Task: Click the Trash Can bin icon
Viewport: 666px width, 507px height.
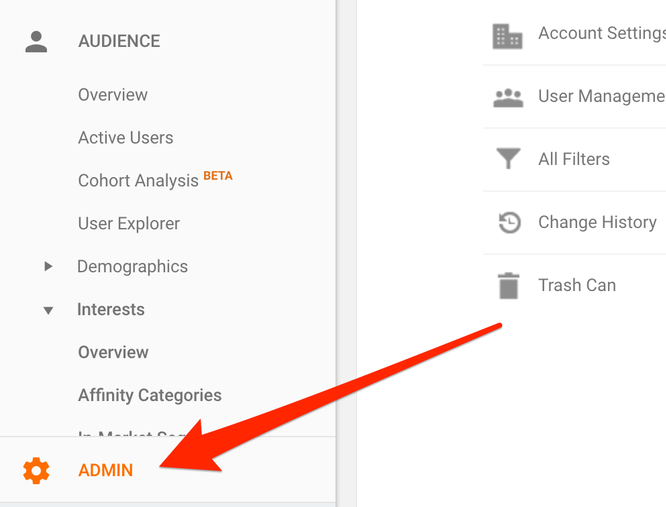Action: point(508,286)
